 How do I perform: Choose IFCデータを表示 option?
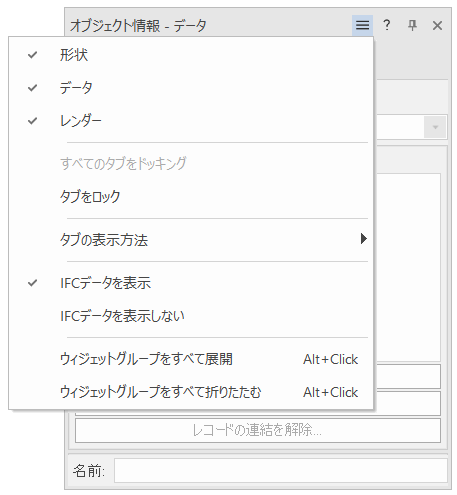(191, 283)
